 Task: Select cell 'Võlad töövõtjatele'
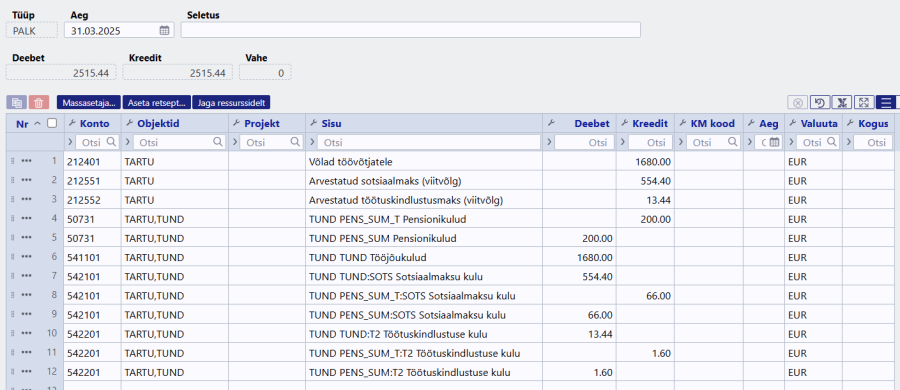coord(424,161)
